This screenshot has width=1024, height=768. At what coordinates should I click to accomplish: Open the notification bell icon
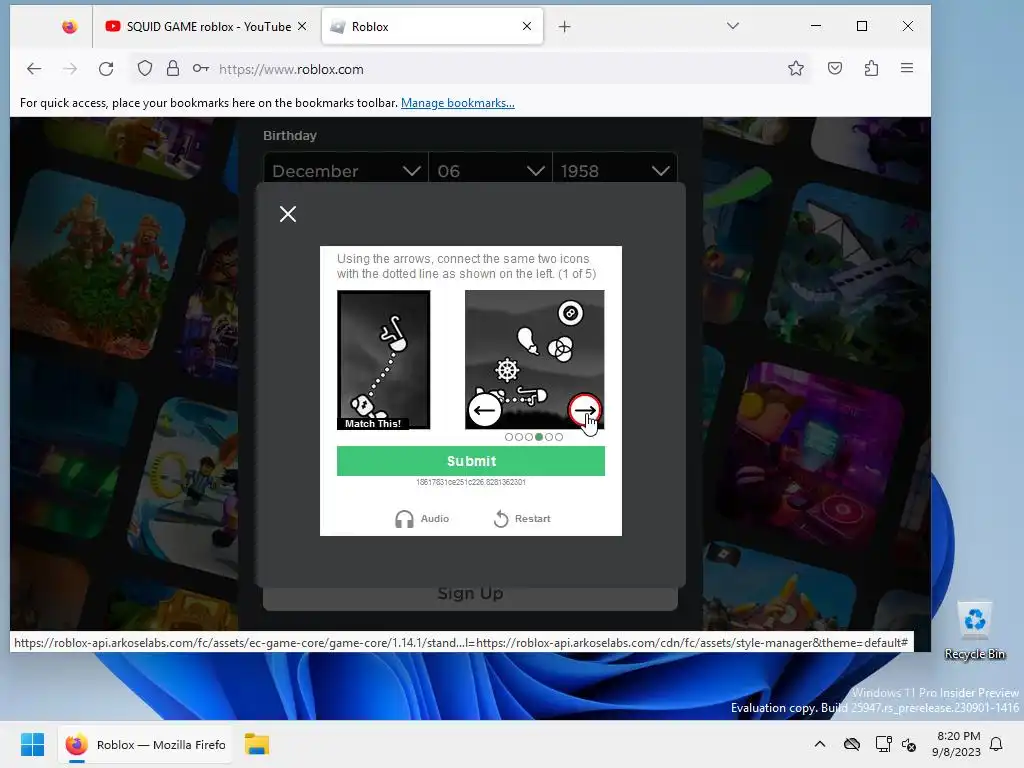(x=996, y=744)
